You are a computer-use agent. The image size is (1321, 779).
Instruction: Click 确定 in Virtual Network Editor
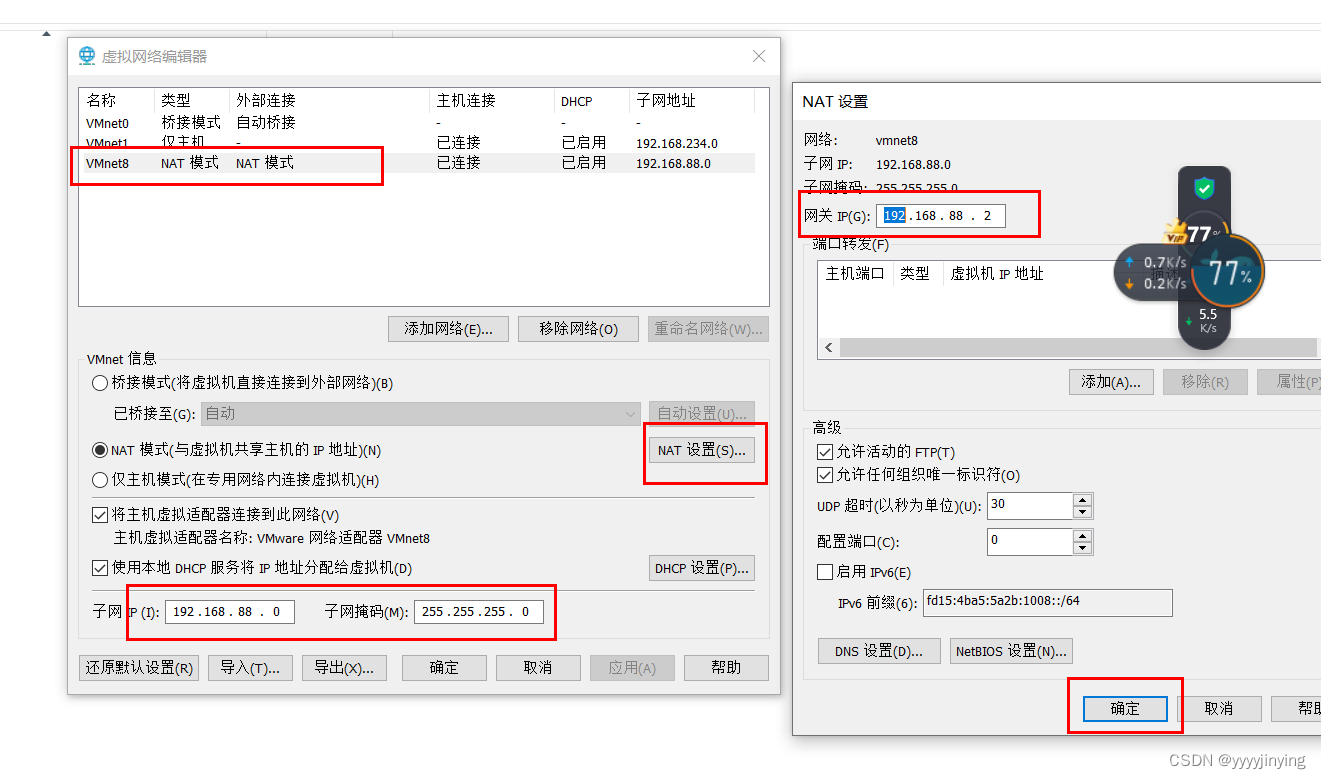point(444,668)
